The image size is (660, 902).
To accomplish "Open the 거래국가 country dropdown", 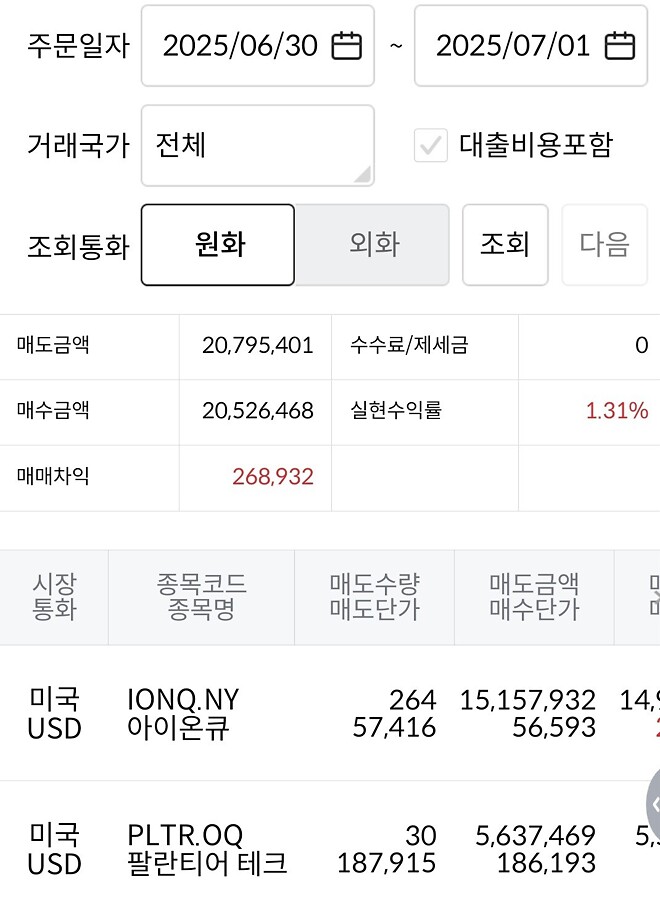I will tap(257, 144).
